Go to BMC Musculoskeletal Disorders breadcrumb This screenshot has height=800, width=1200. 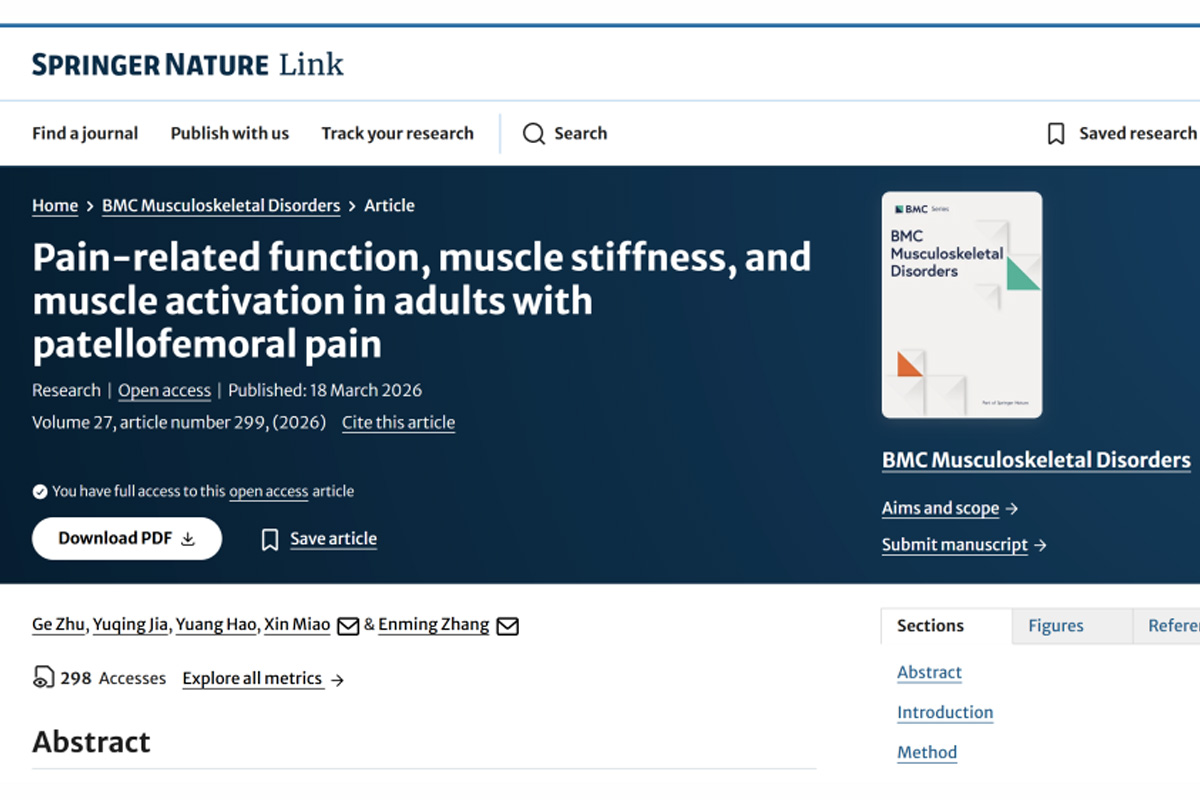point(221,205)
